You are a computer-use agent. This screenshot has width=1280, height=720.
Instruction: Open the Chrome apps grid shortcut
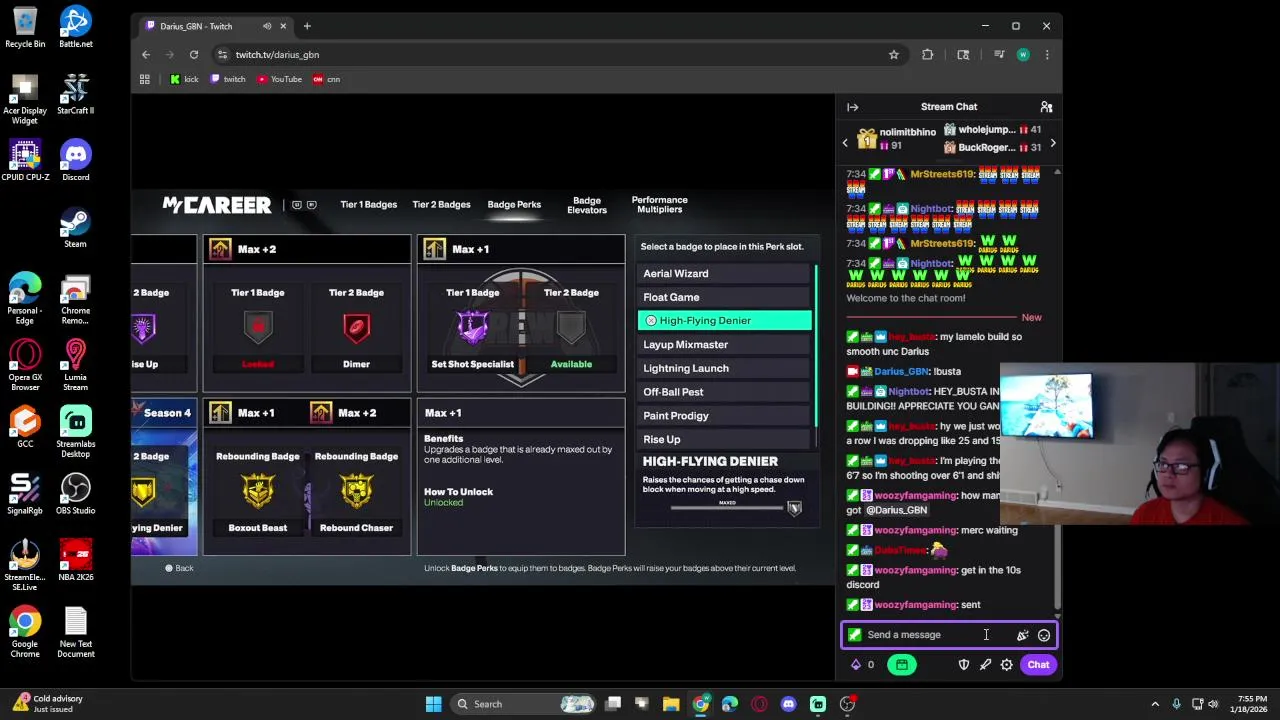(x=145, y=79)
